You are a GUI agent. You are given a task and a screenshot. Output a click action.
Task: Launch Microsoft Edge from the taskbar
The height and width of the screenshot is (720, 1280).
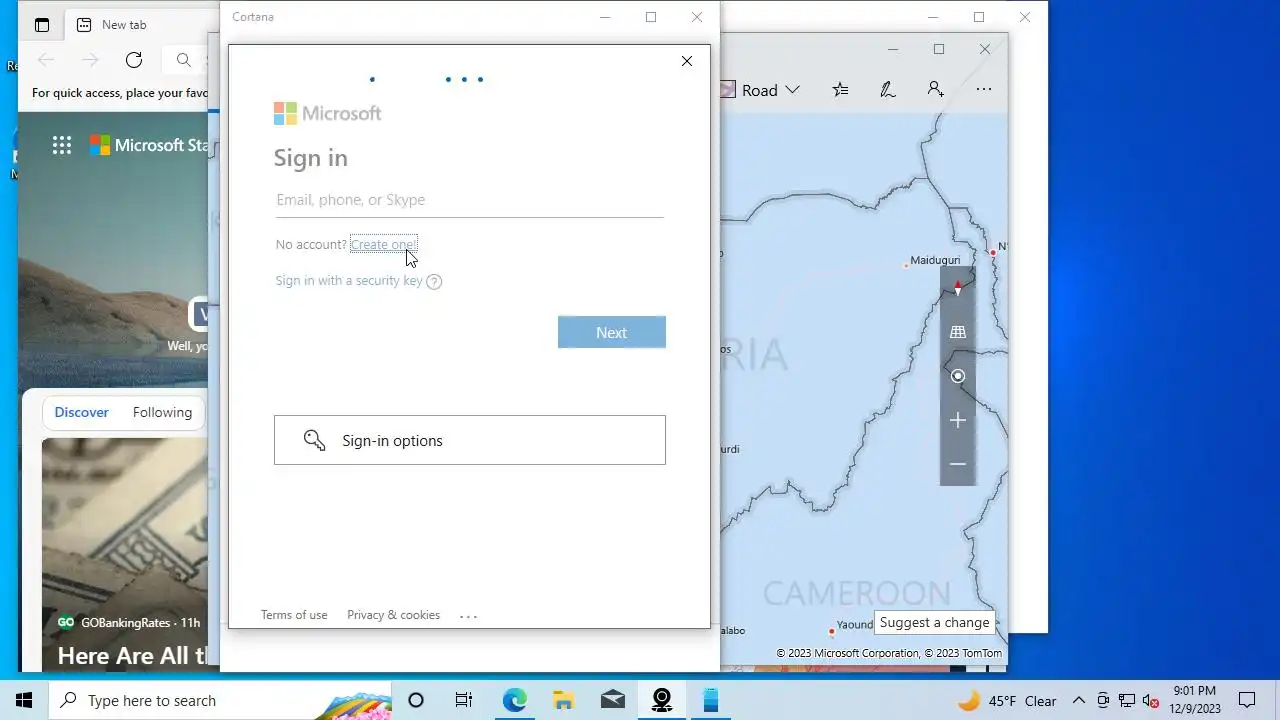(514, 700)
